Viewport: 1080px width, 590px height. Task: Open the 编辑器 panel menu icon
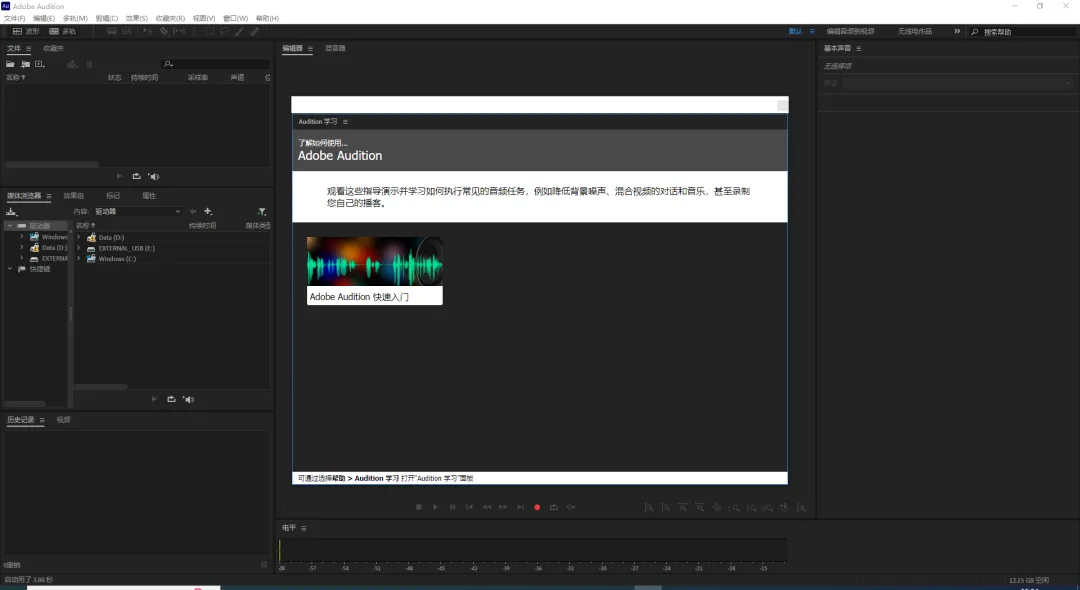[310, 49]
